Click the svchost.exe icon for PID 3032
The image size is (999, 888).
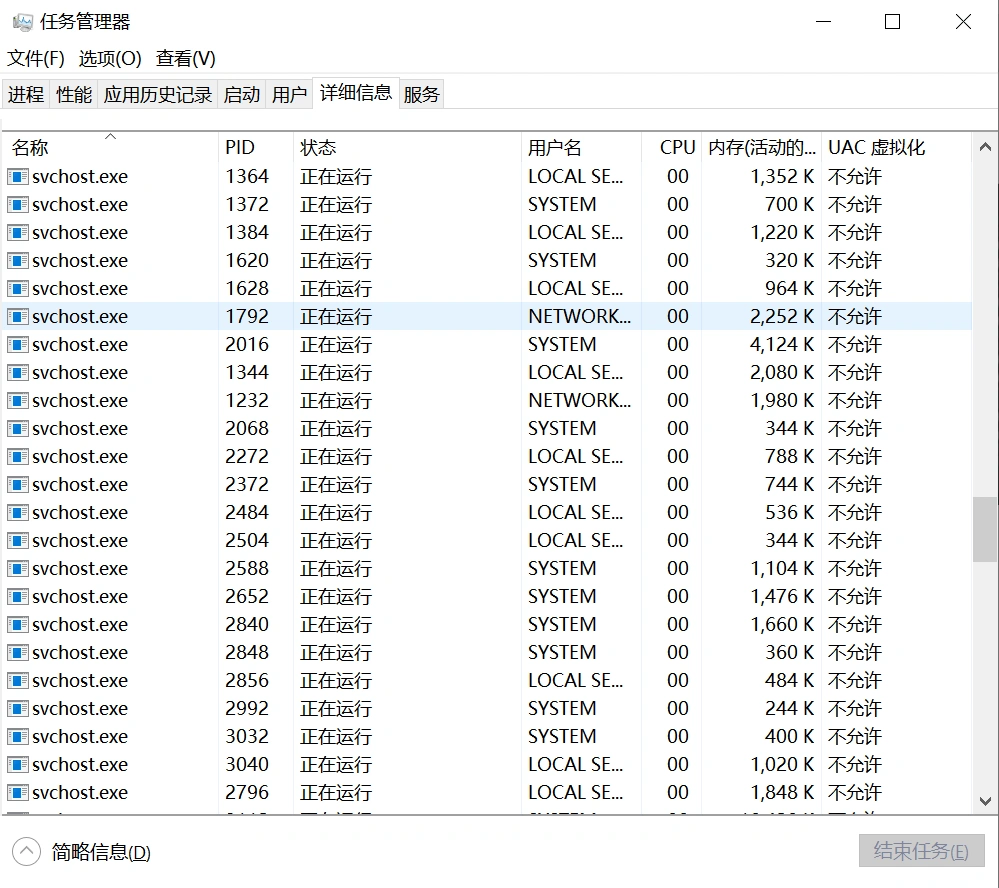pos(18,737)
